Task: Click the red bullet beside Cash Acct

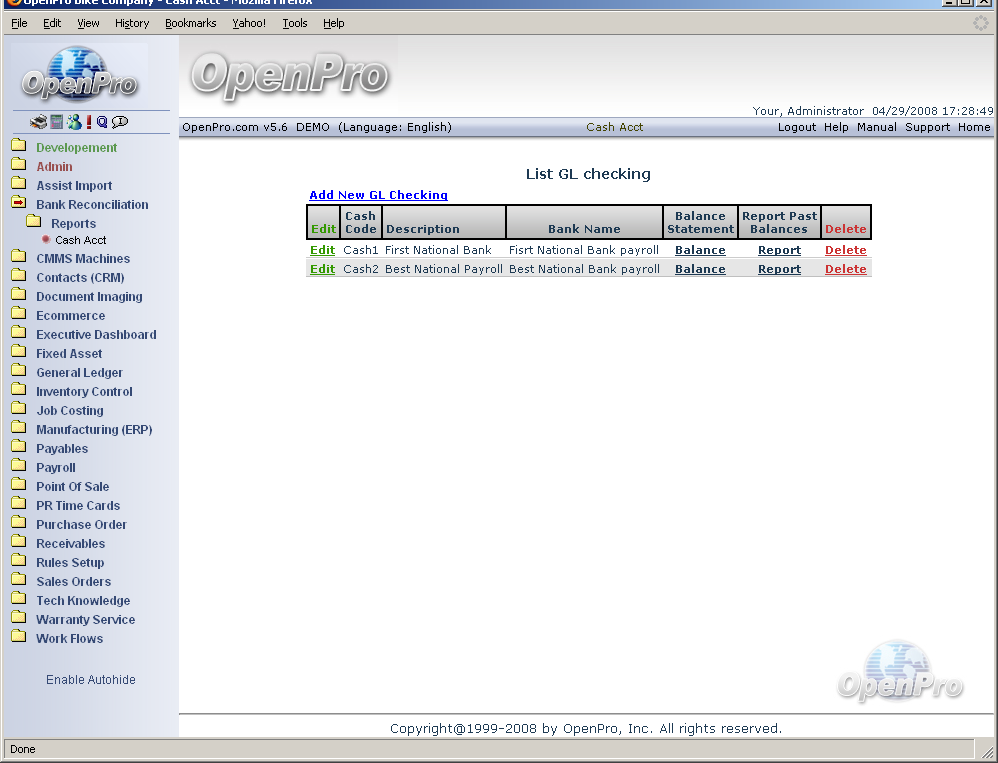Action: pyautogui.click(x=46, y=240)
